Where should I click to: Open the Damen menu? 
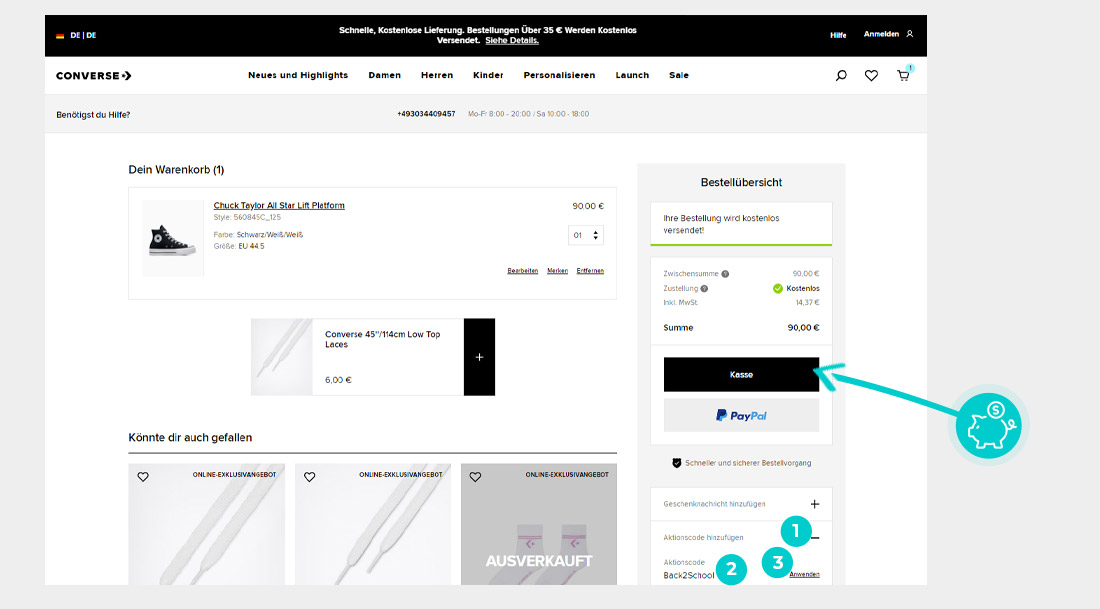tap(384, 75)
